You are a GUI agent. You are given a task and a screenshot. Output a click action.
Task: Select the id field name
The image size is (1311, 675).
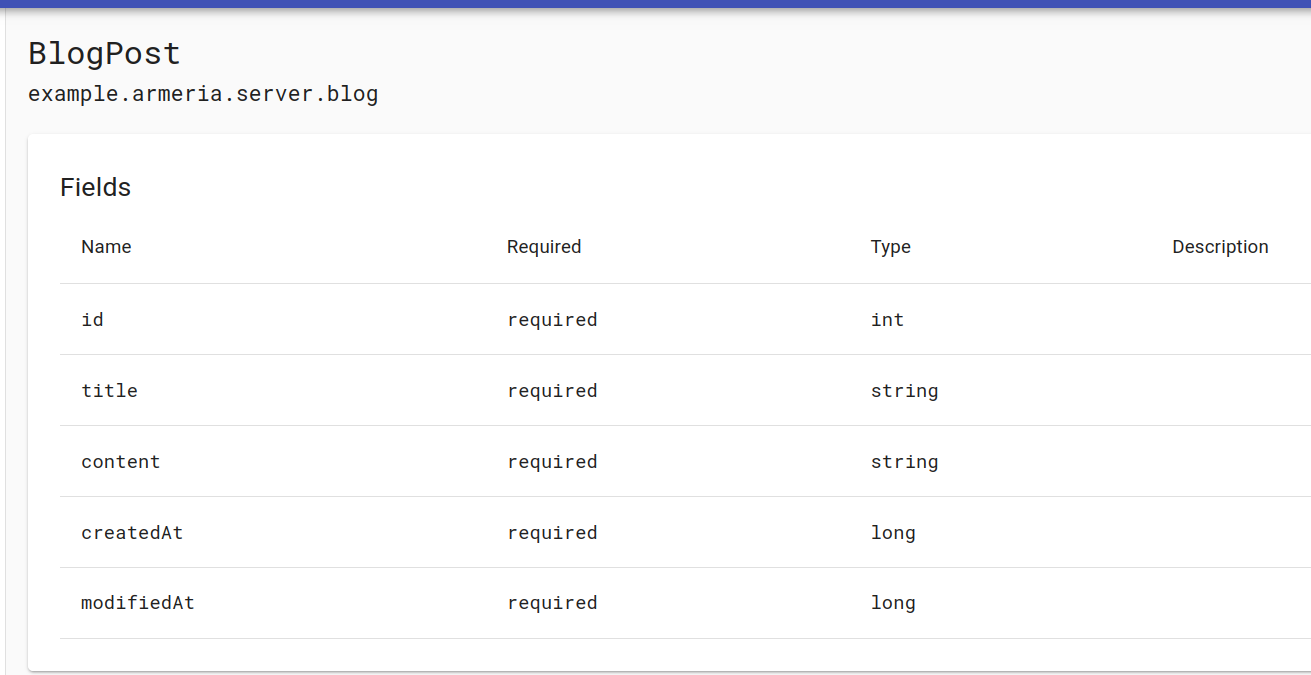point(92,320)
